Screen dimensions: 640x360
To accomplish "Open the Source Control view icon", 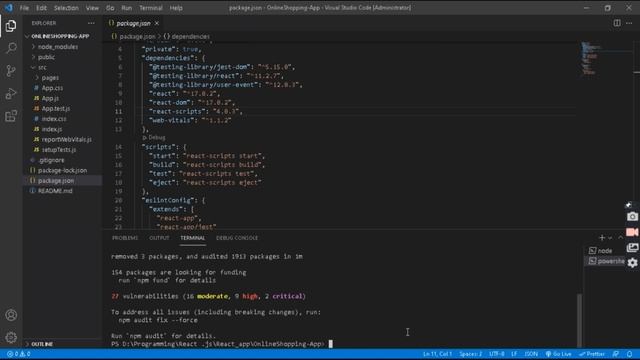I will [11, 71].
